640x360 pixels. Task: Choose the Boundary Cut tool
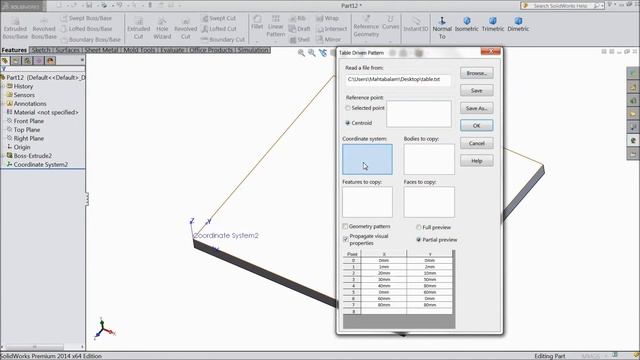(223, 40)
